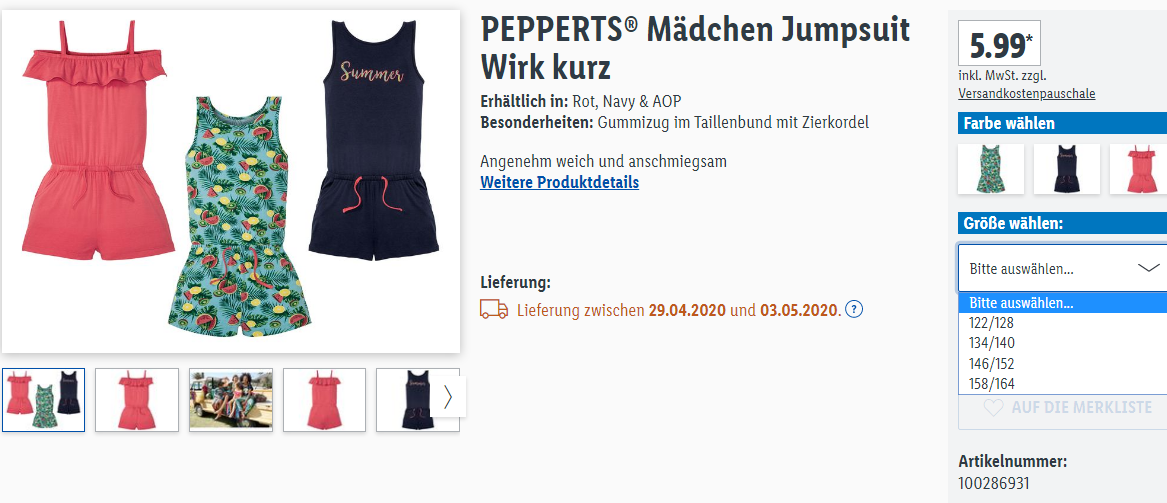1167x503 pixels.
Task: Click the heart icon for the Merkliste
Action: pyautogui.click(x=994, y=408)
